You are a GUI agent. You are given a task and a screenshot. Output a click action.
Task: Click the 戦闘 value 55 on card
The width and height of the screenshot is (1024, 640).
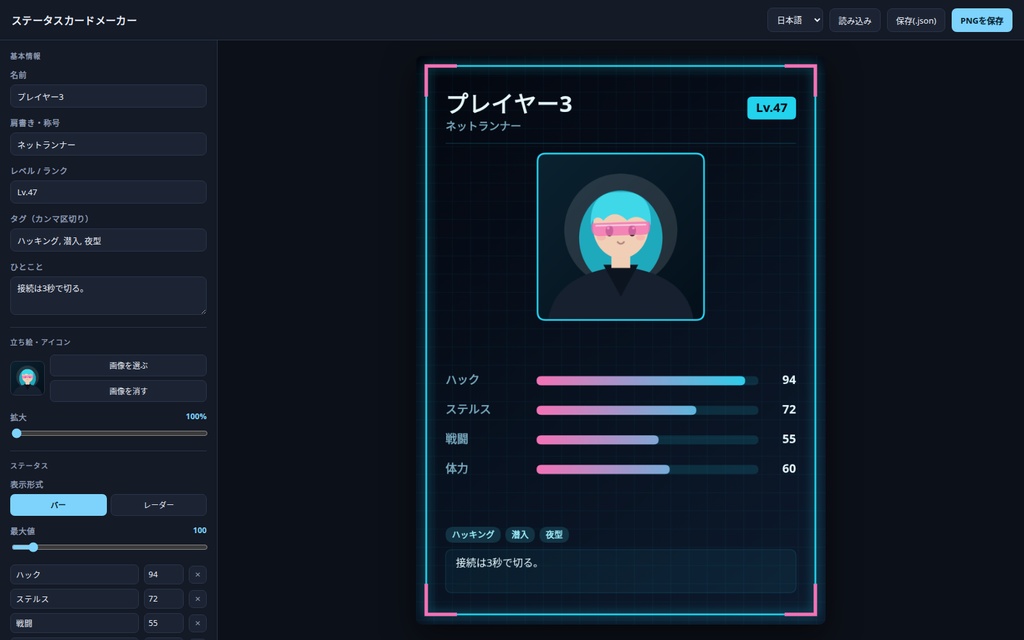point(789,439)
